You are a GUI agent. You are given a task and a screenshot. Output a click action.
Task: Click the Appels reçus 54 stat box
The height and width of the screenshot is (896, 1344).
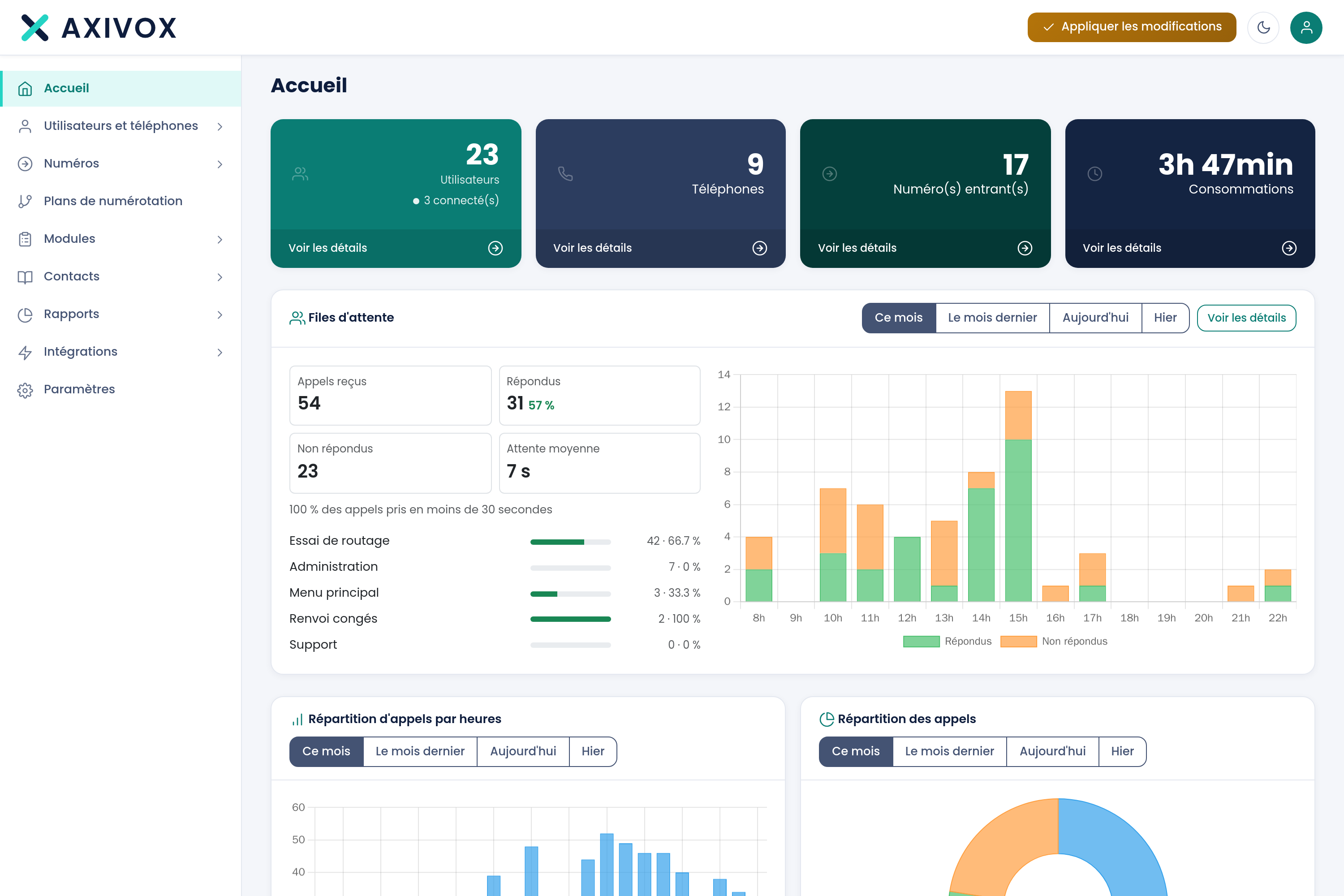(x=390, y=396)
